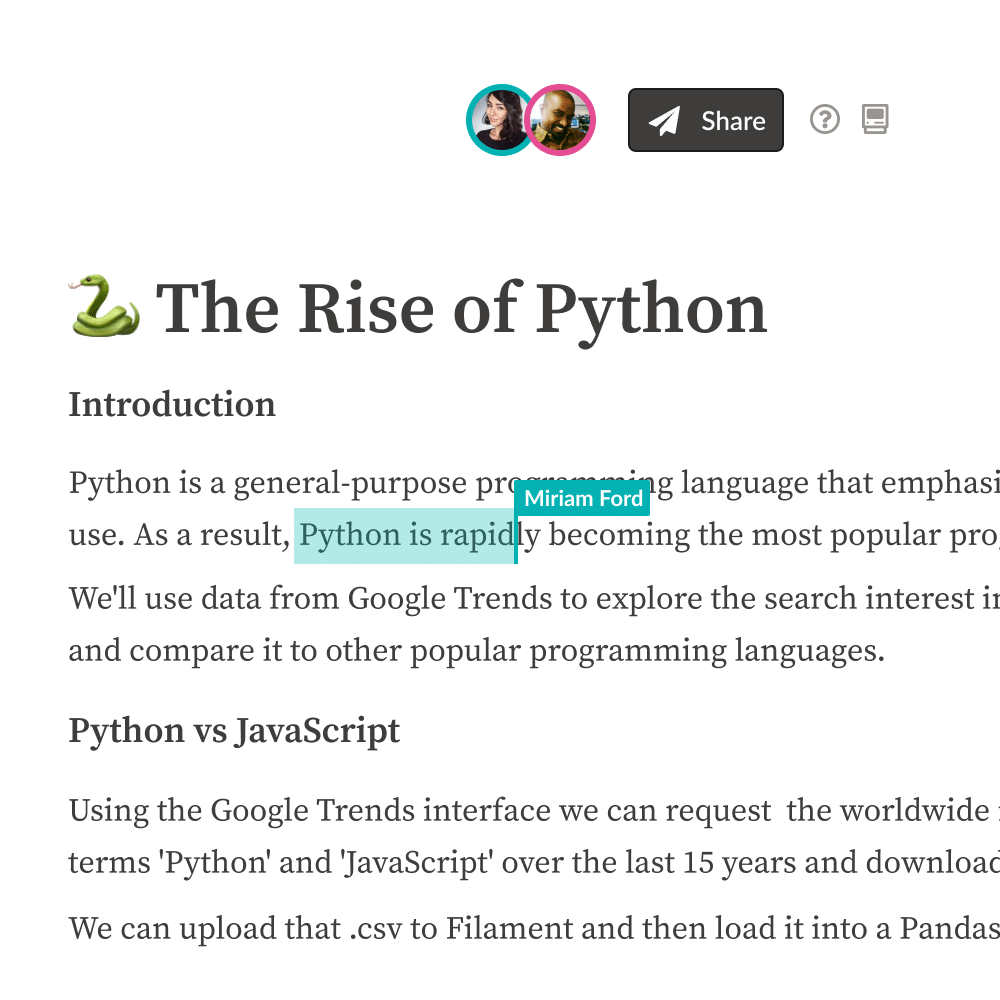This screenshot has width=1000, height=1000.
Task: Click the 'Python vs JavaScript' heading
Action: [x=233, y=731]
